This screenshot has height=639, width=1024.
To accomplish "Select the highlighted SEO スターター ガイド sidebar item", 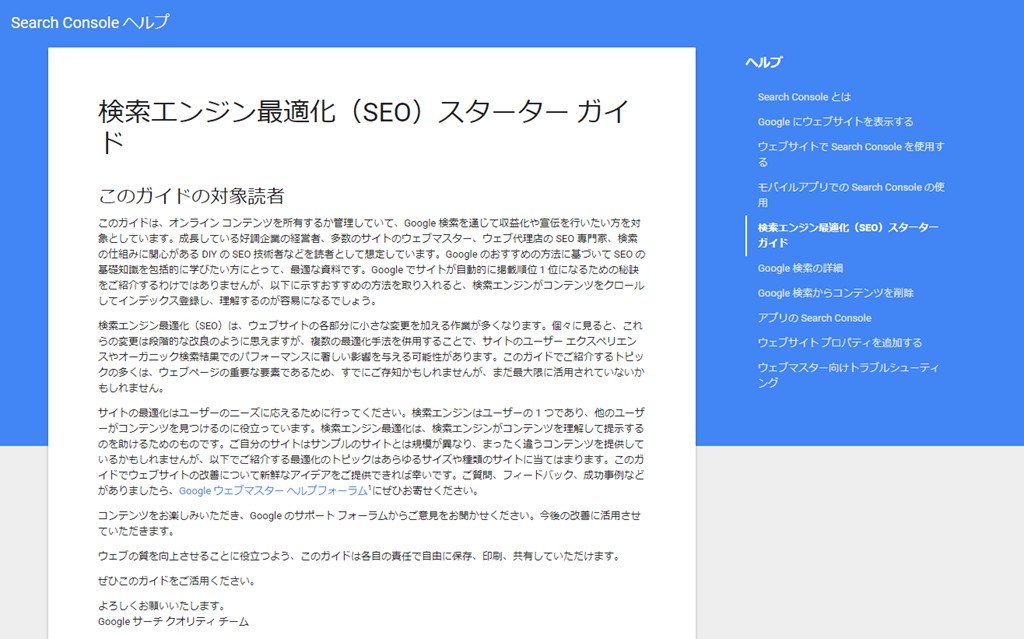I will point(847,235).
